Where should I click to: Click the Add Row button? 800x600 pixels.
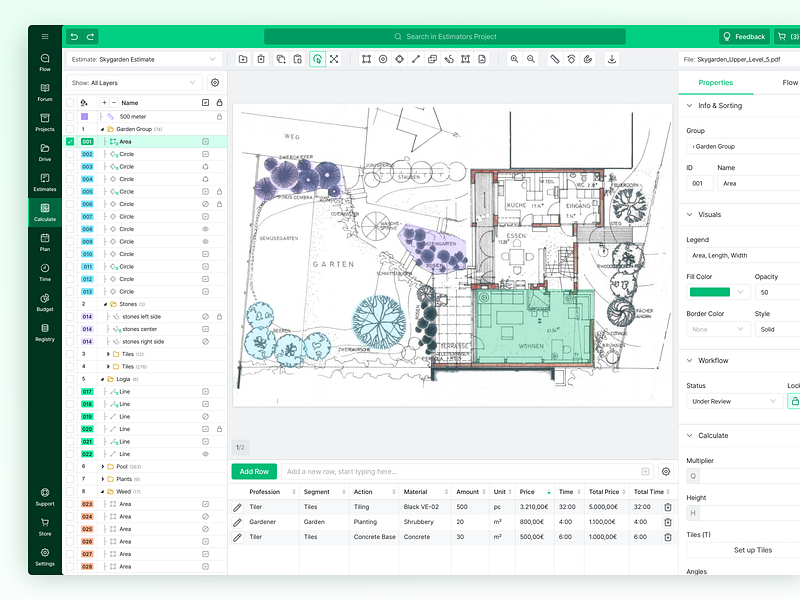[253, 471]
